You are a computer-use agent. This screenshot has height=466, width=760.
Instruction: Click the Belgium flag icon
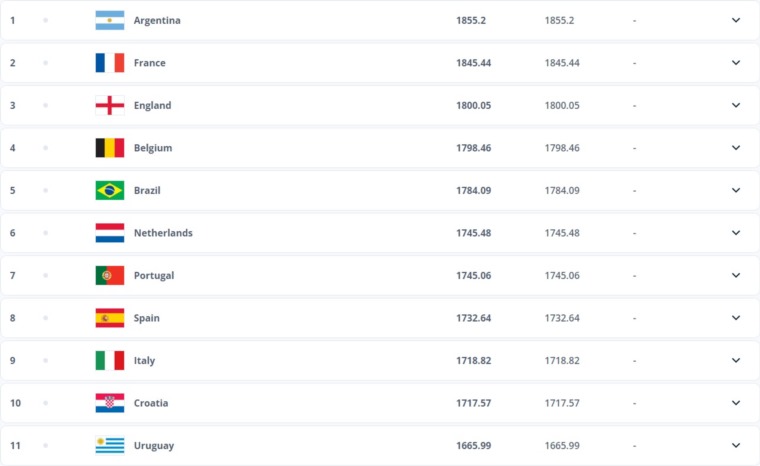(110, 148)
